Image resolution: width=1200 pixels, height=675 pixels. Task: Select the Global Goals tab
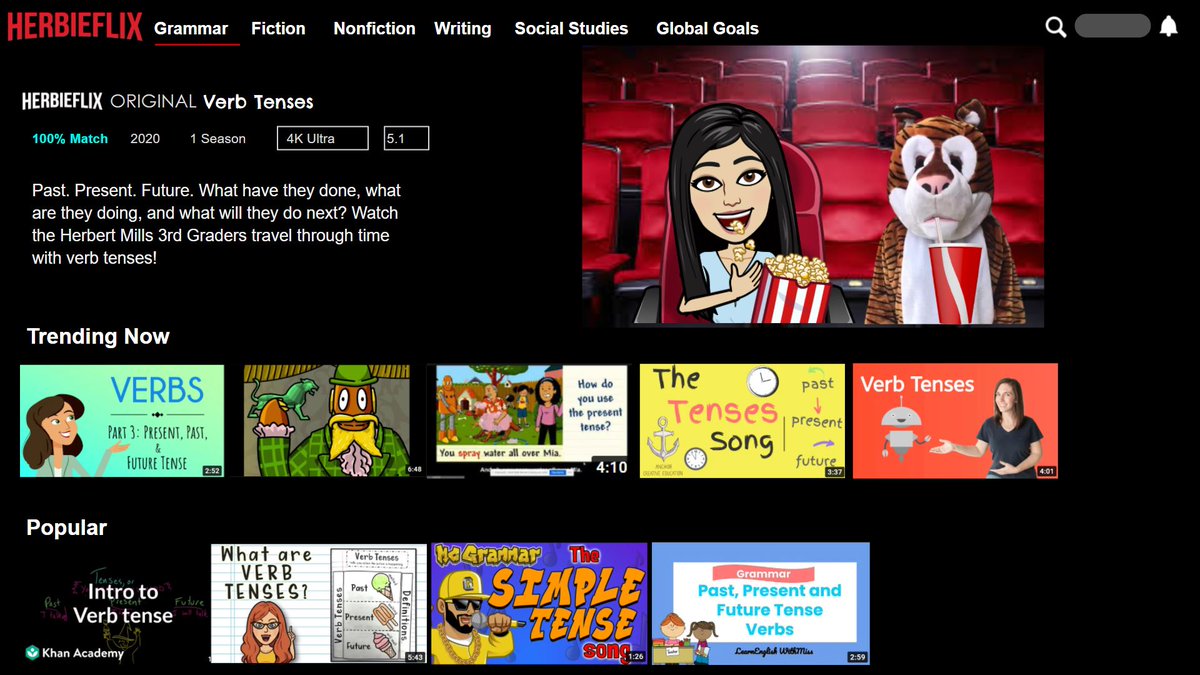707,28
